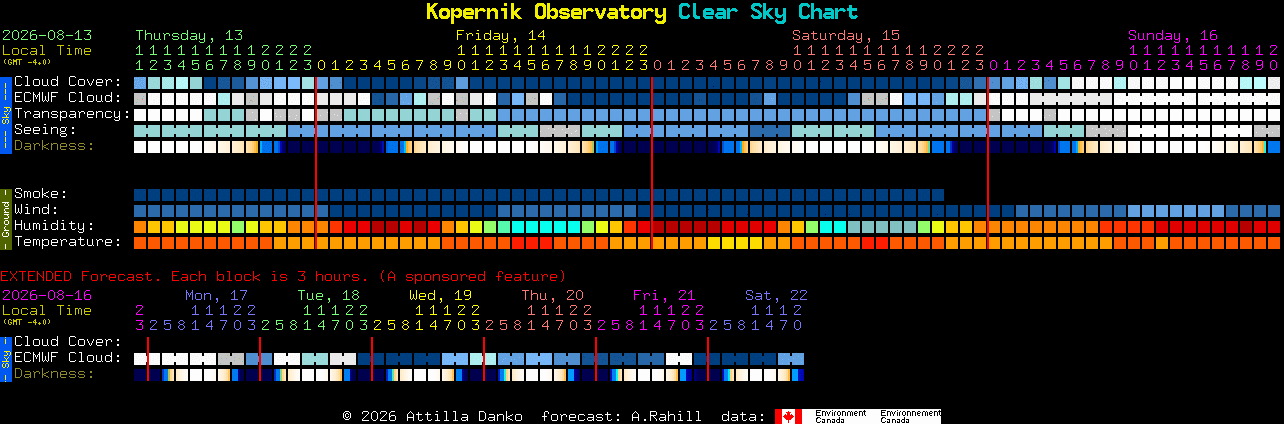Click the 'Environnement Canada' French logo text
This screenshot has width=1284, height=424.
[910, 416]
